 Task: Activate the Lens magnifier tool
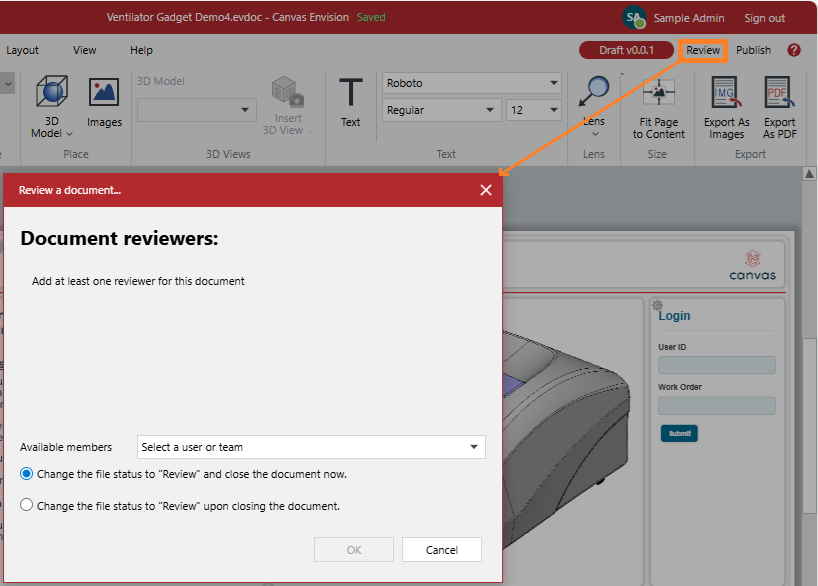pyautogui.click(x=594, y=91)
